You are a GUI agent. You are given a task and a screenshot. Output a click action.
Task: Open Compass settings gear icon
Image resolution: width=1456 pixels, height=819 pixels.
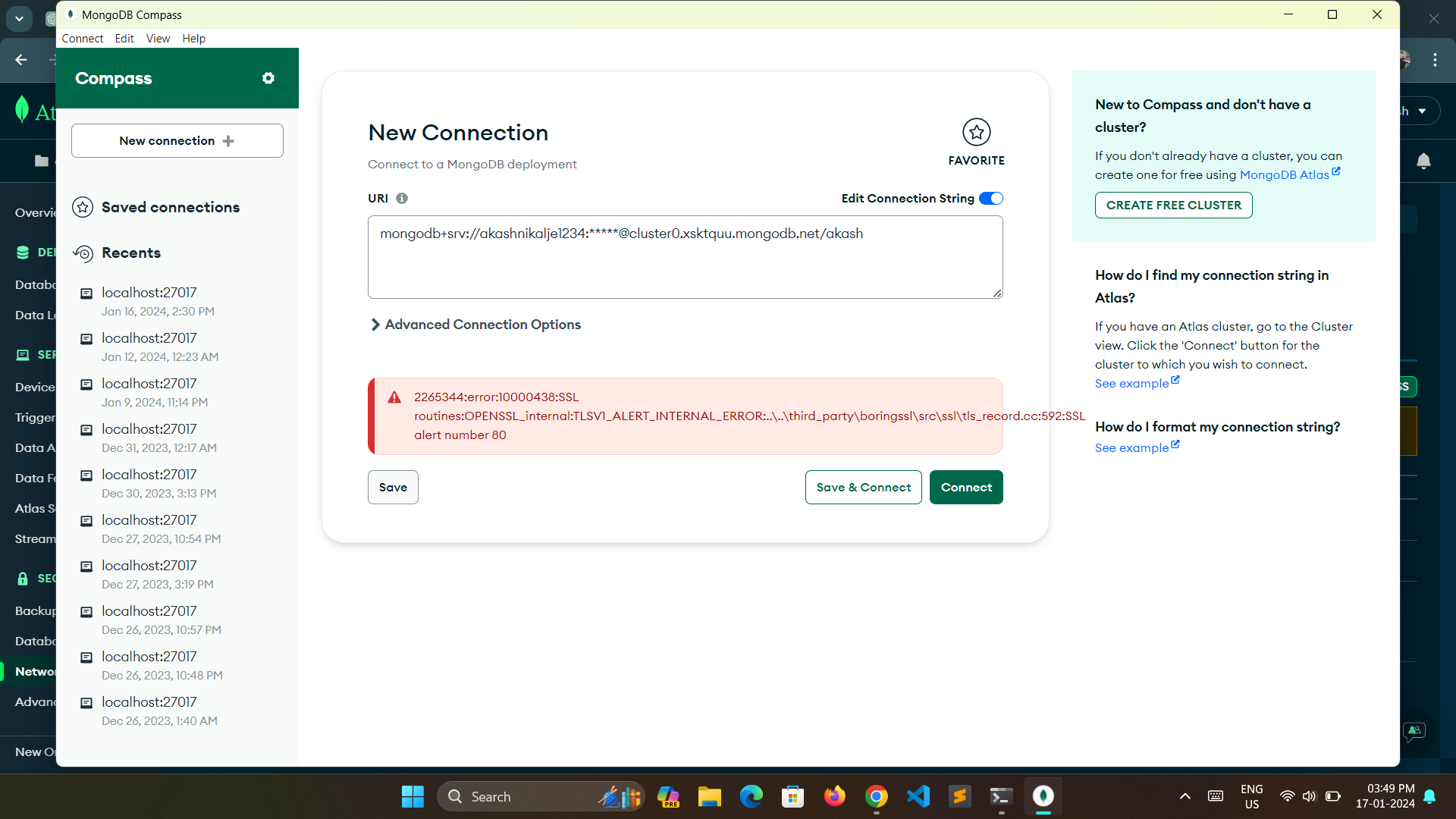(268, 78)
